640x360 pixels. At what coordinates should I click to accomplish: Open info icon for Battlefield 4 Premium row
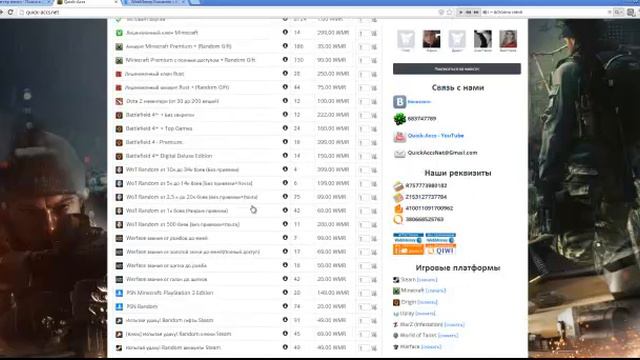[x=285, y=142]
